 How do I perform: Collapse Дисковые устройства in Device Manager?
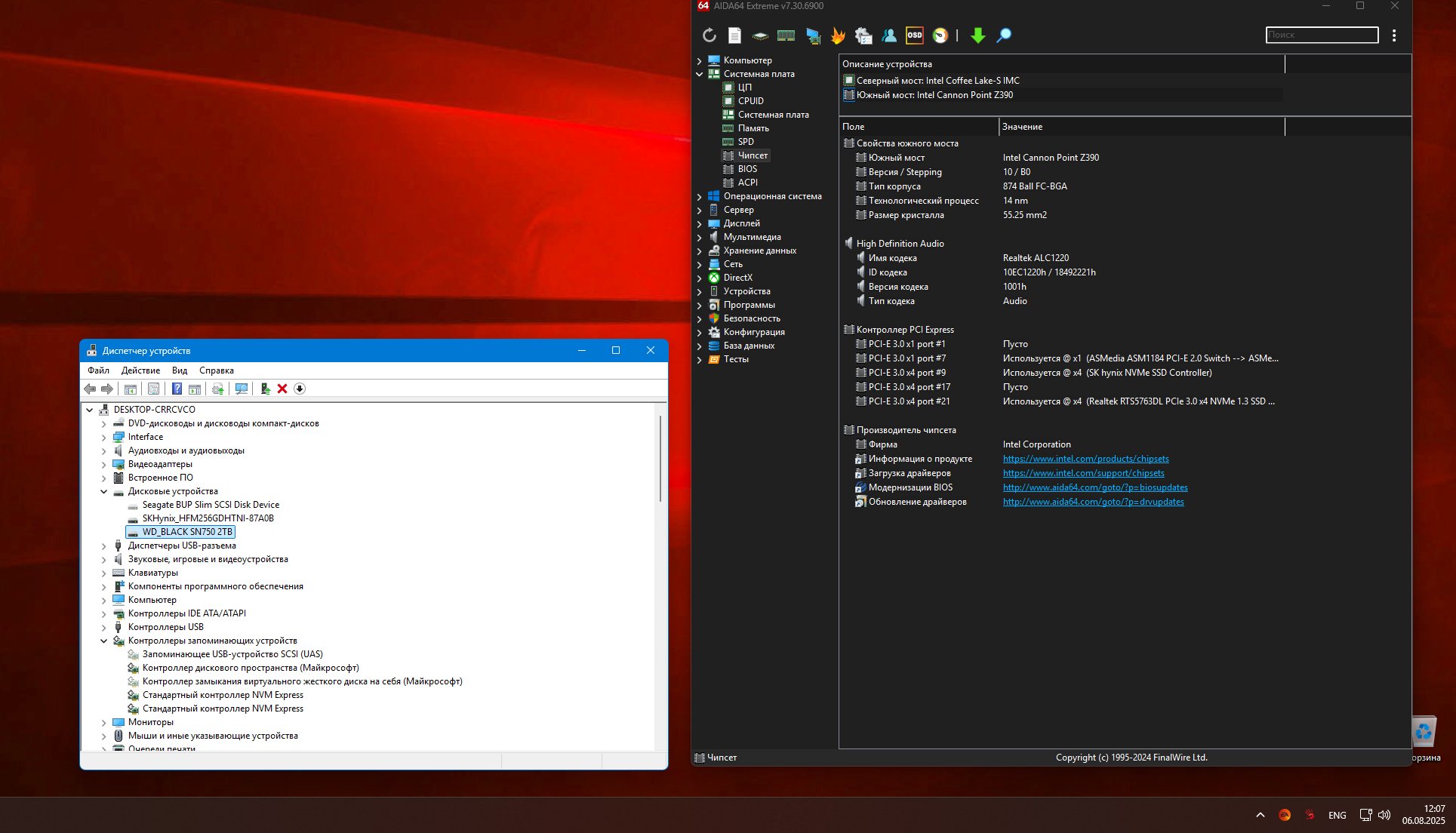pyautogui.click(x=104, y=491)
